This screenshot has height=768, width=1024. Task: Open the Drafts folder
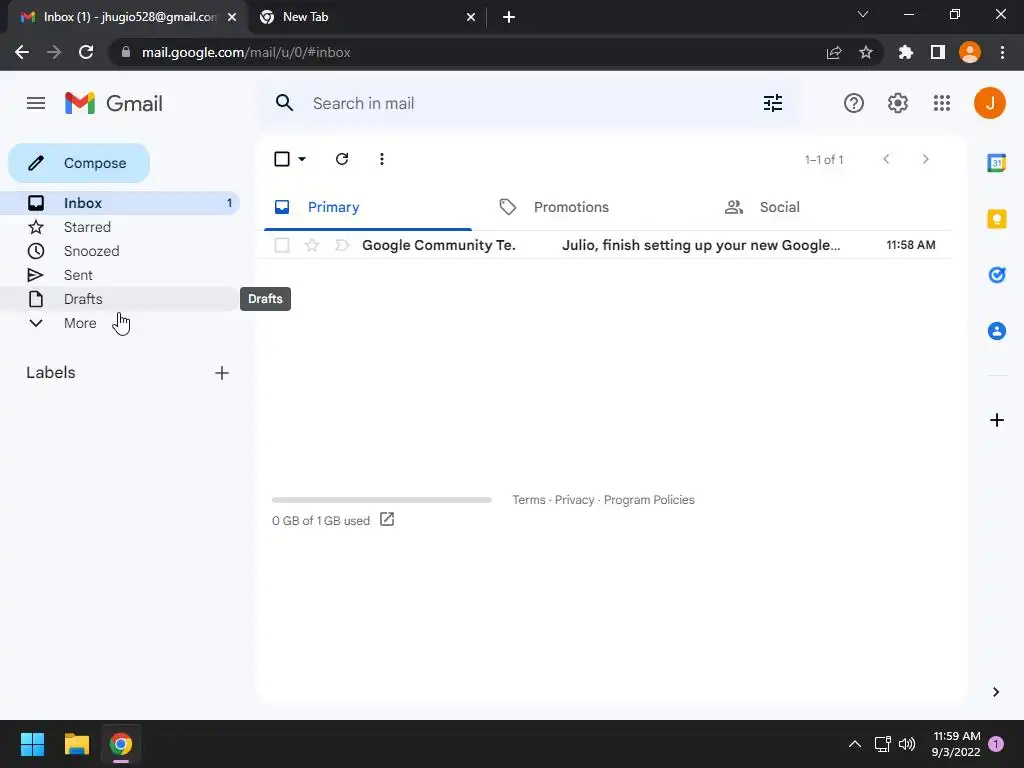pos(120,299)
